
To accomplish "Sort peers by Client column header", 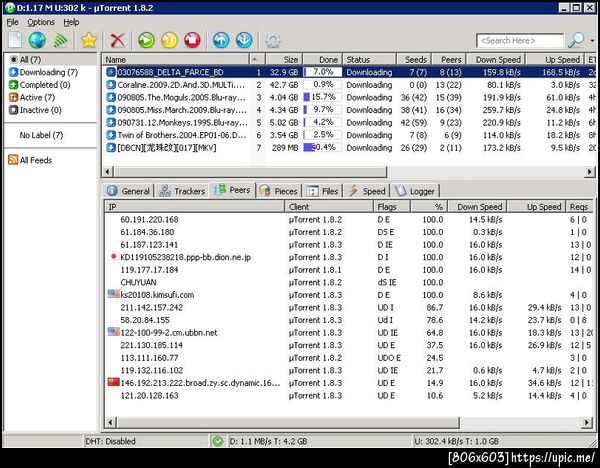I will [x=329, y=207].
